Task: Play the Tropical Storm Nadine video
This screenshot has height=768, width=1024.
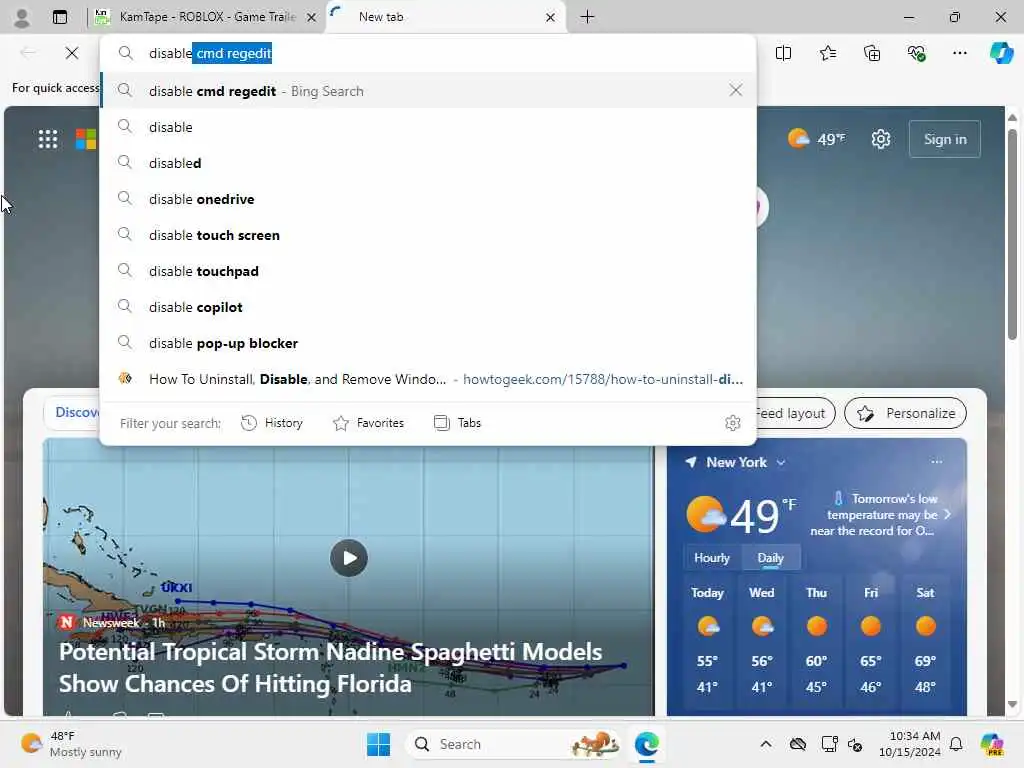Action: click(349, 558)
